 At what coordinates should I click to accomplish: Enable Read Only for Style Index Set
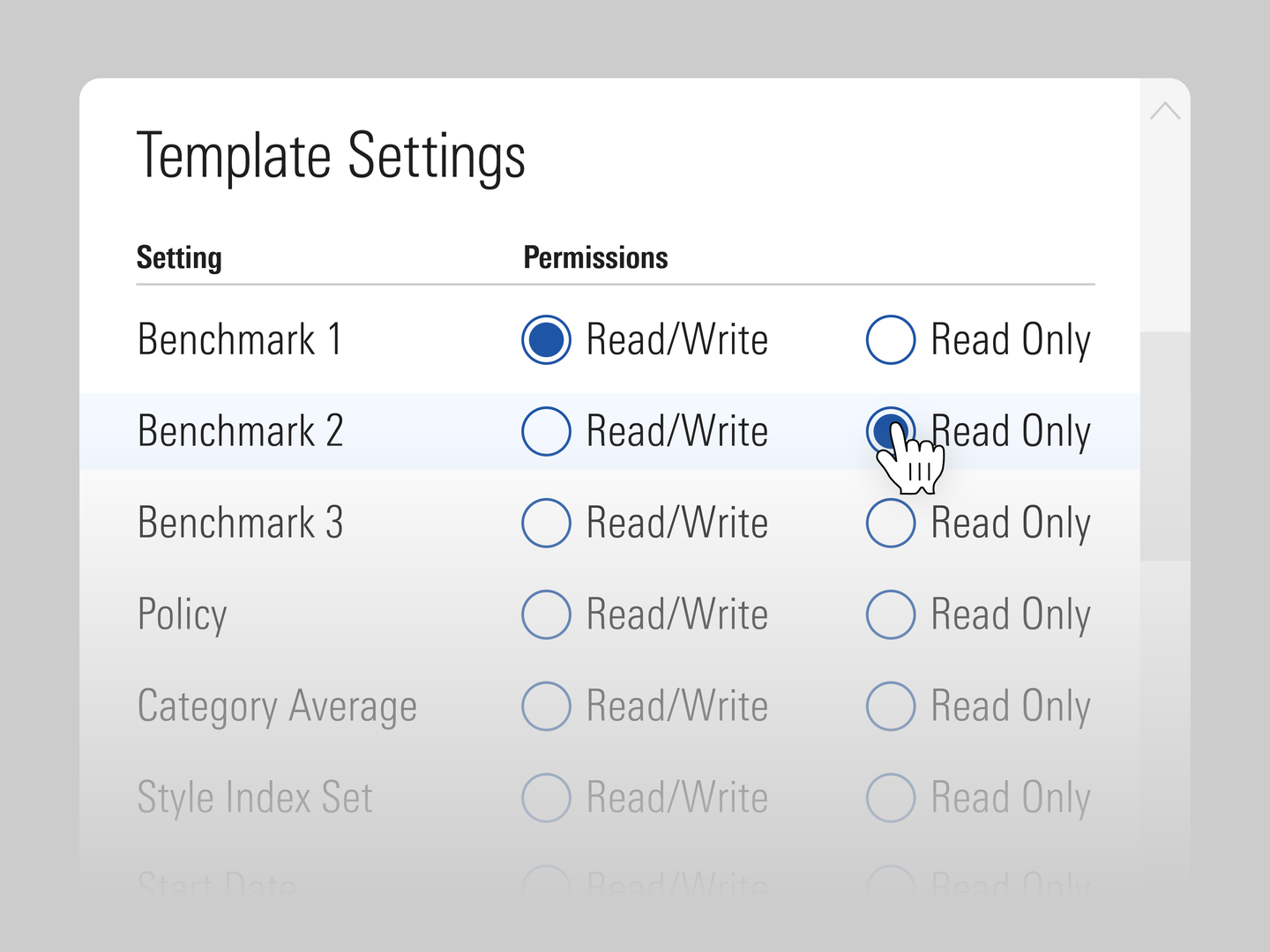point(891,798)
